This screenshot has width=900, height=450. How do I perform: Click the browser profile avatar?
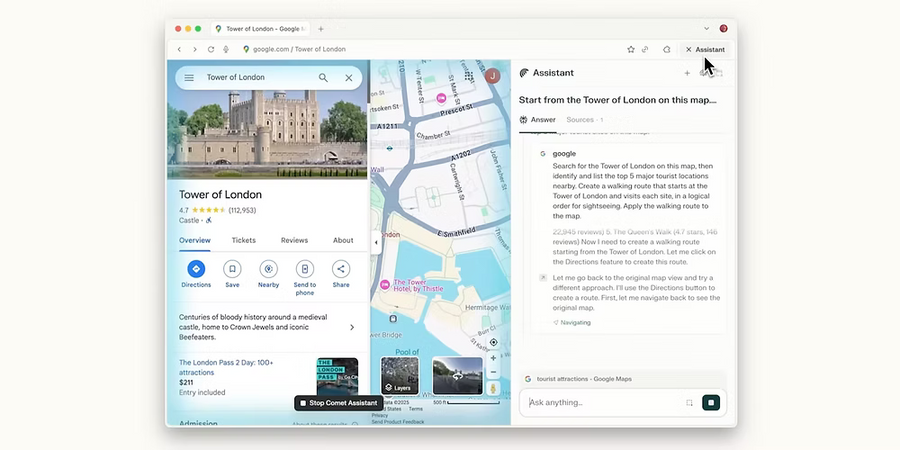pyautogui.click(x=724, y=28)
